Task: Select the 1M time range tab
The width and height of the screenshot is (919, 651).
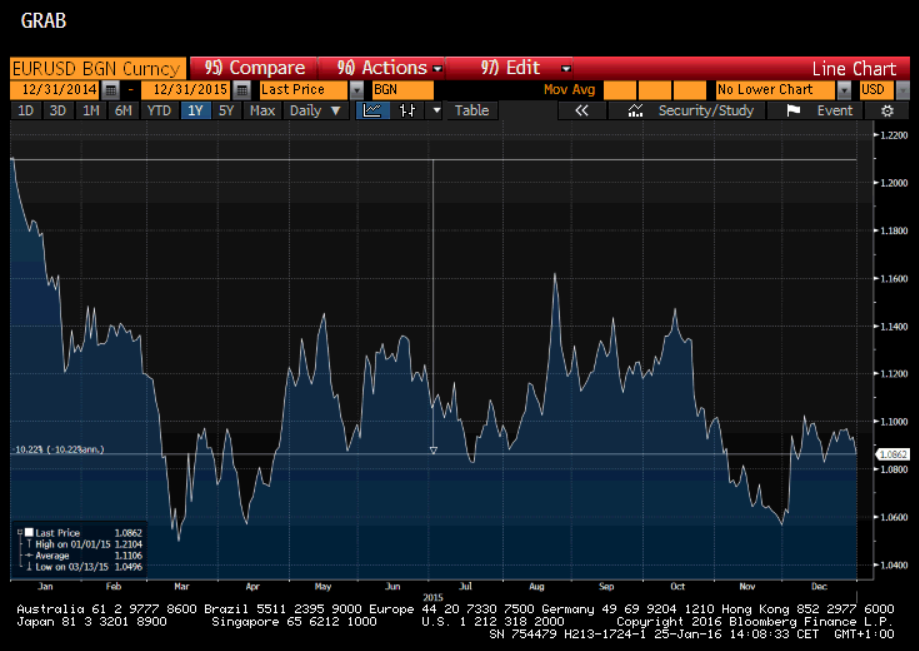Action: [91, 110]
